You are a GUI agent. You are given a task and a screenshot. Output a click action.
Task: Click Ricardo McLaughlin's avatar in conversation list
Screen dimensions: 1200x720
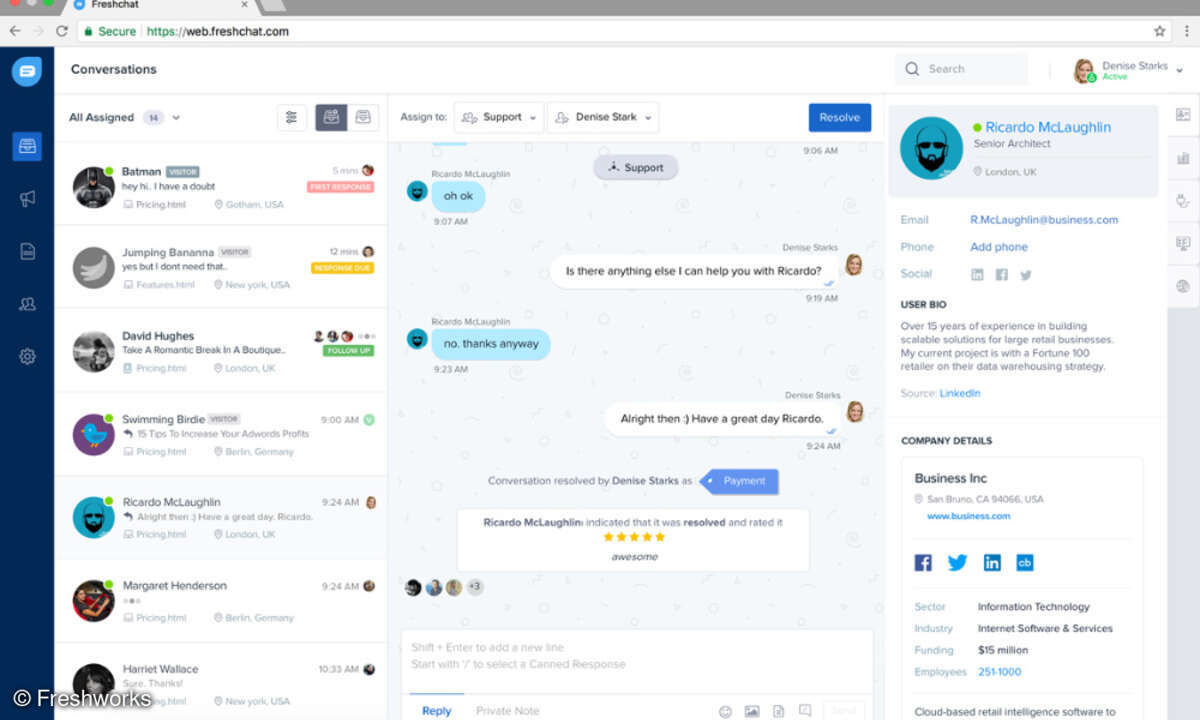click(93, 517)
